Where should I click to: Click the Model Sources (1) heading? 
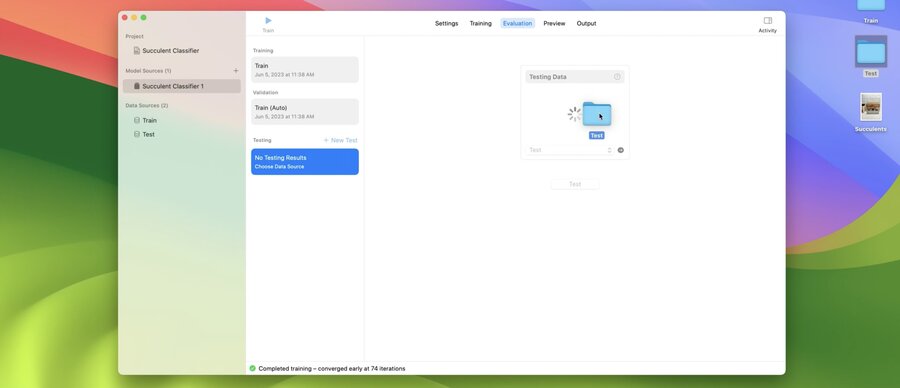click(148, 71)
